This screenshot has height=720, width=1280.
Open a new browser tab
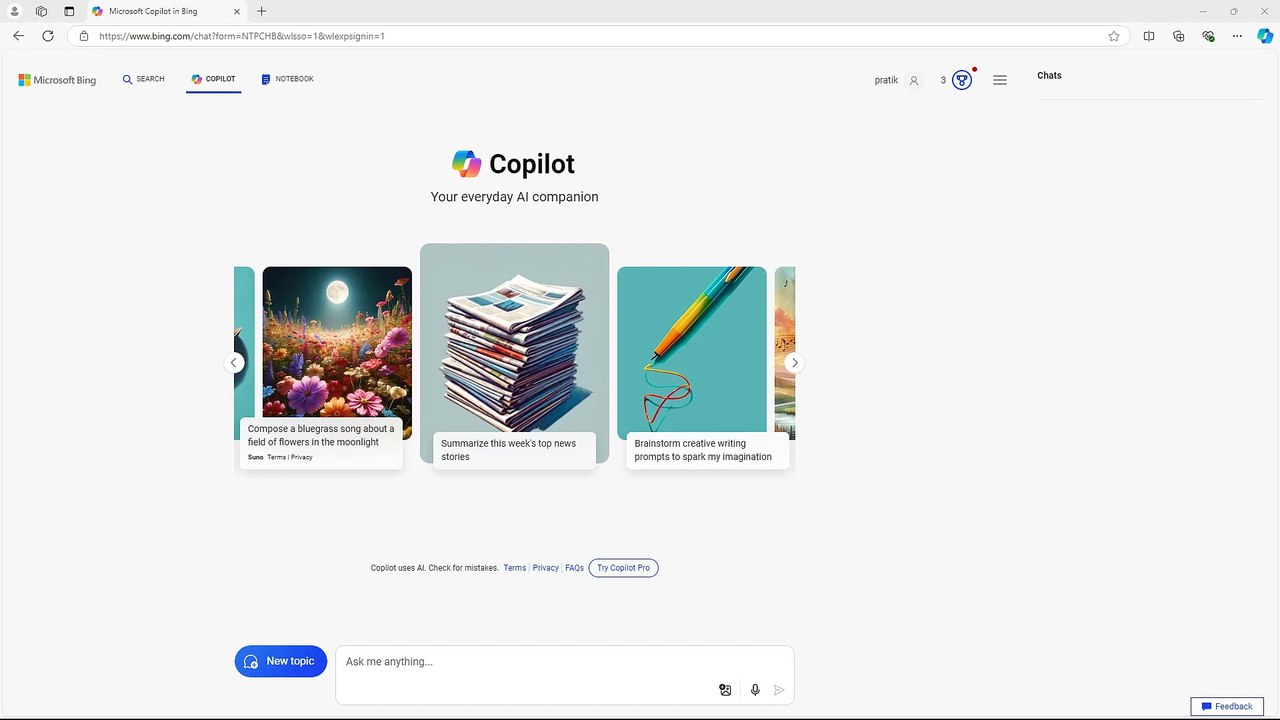coord(261,11)
